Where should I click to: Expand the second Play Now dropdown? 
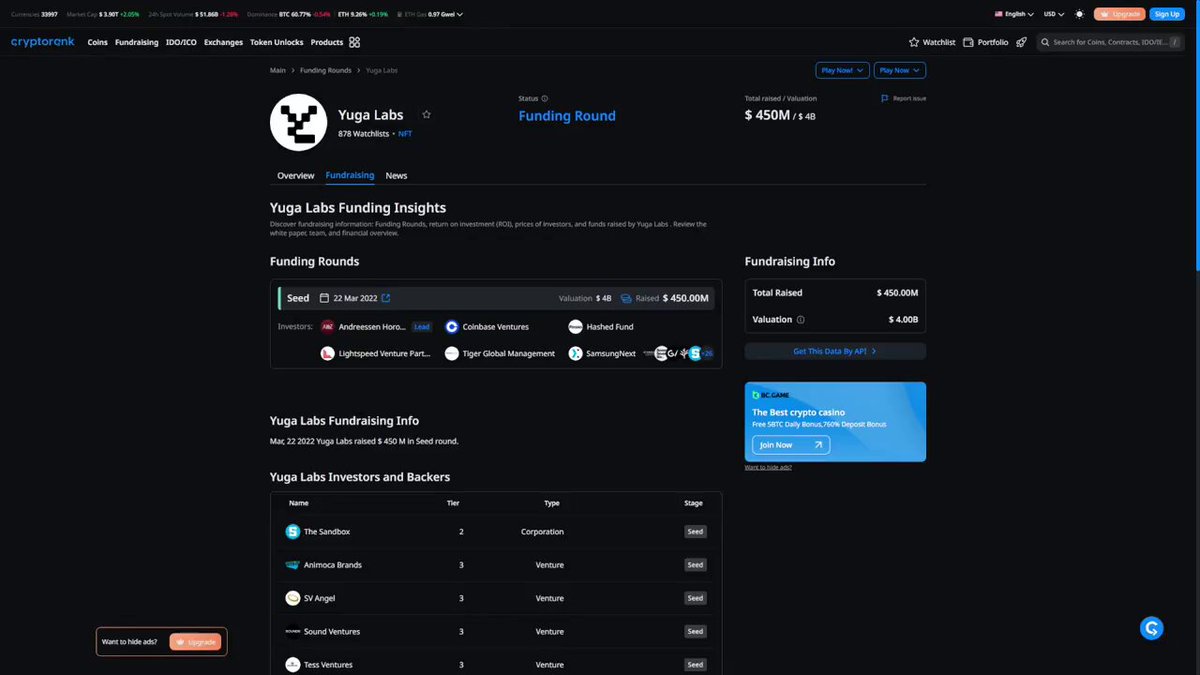[x=899, y=70]
